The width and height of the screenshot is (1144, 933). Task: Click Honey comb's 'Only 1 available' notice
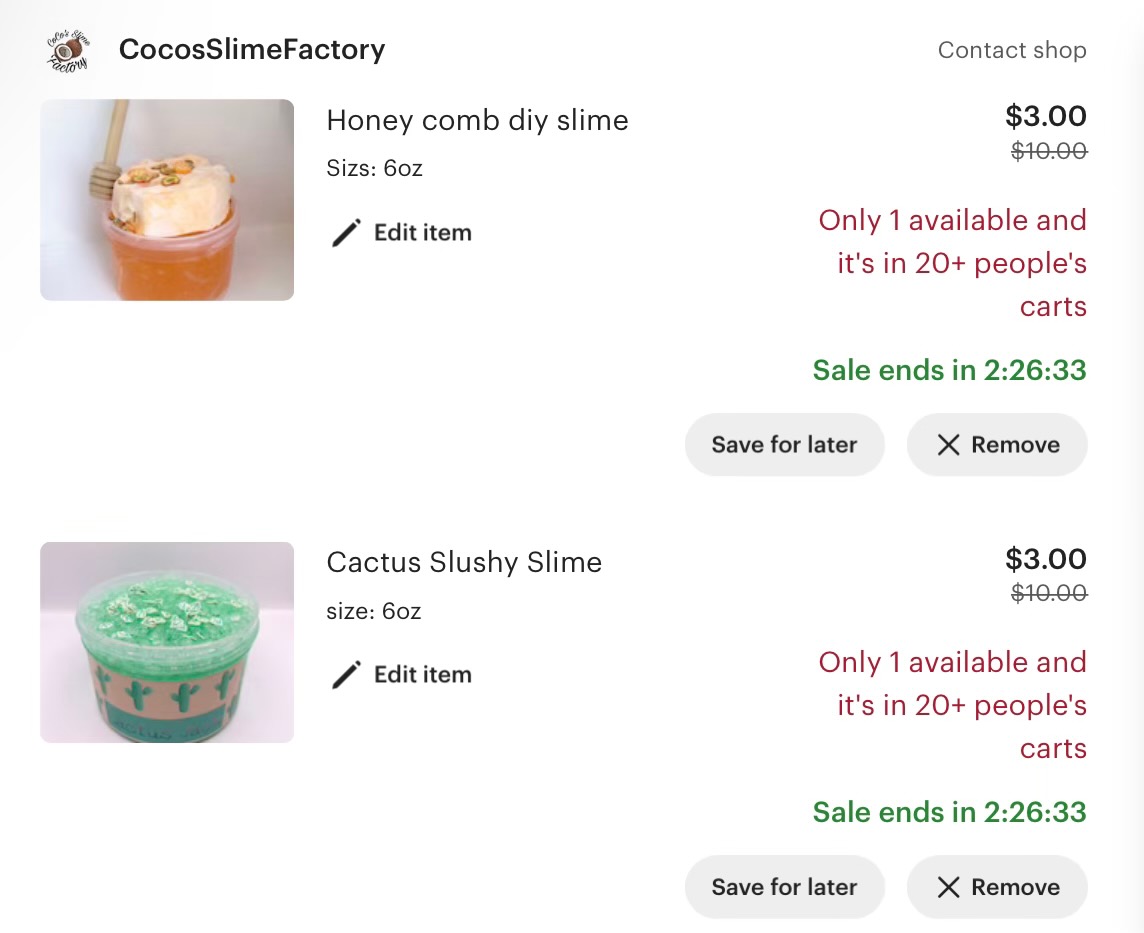coord(952,263)
